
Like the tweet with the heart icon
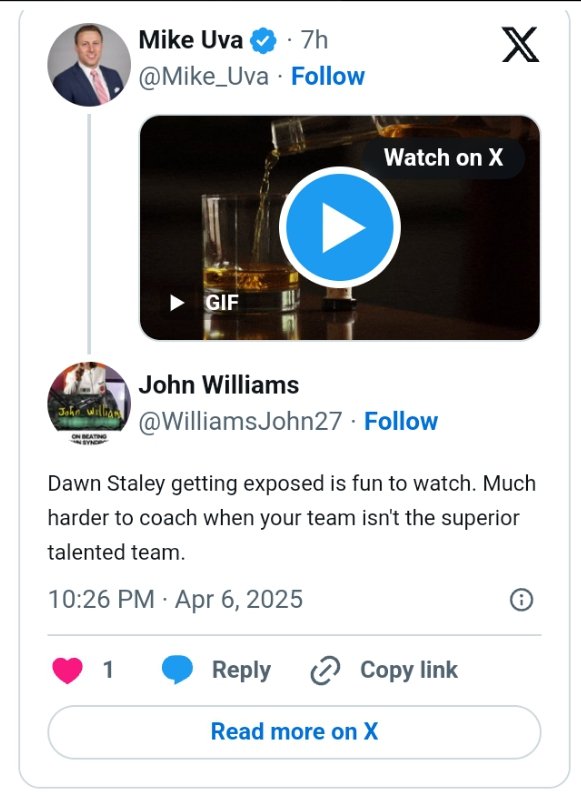pos(67,670)
